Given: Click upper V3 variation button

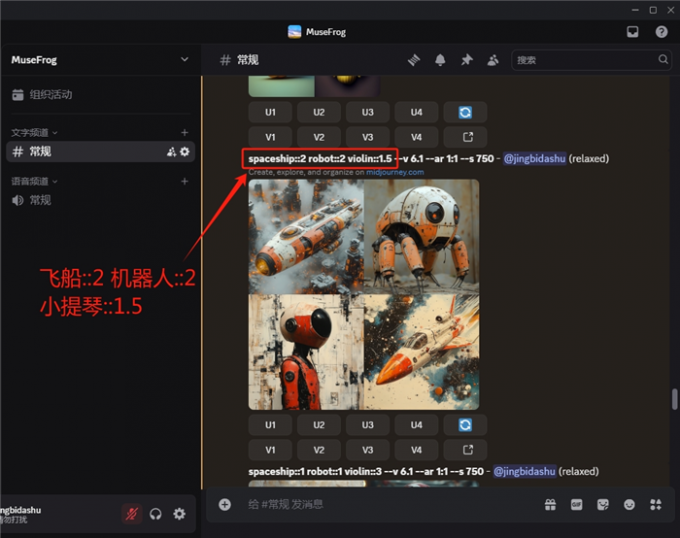Looking at the screenshot, I should 367,137.
